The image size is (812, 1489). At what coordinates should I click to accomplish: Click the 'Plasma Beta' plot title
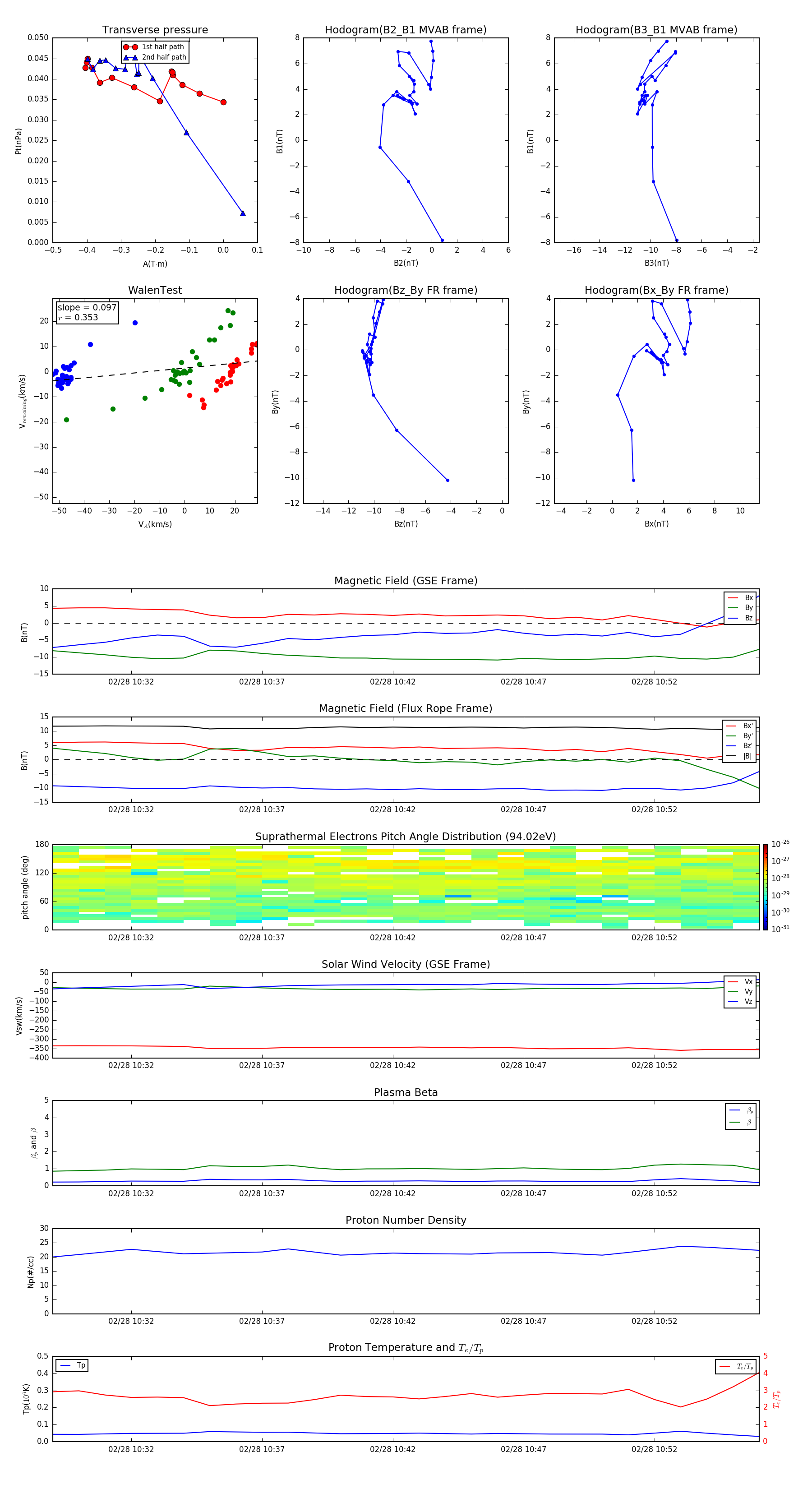(406, 1093)
